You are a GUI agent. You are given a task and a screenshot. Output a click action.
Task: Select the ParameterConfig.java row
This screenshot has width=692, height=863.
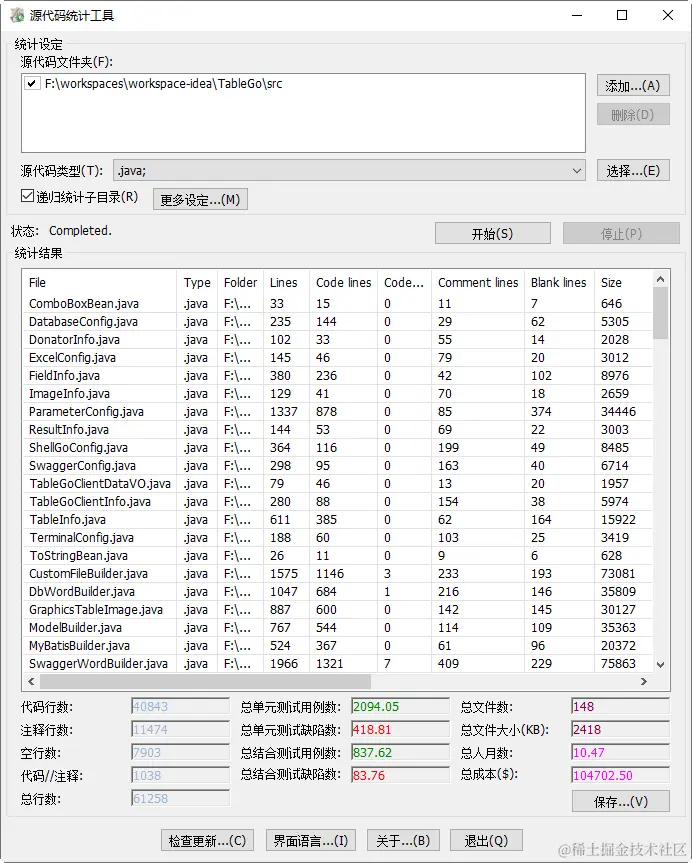click(x=337, y=412)
